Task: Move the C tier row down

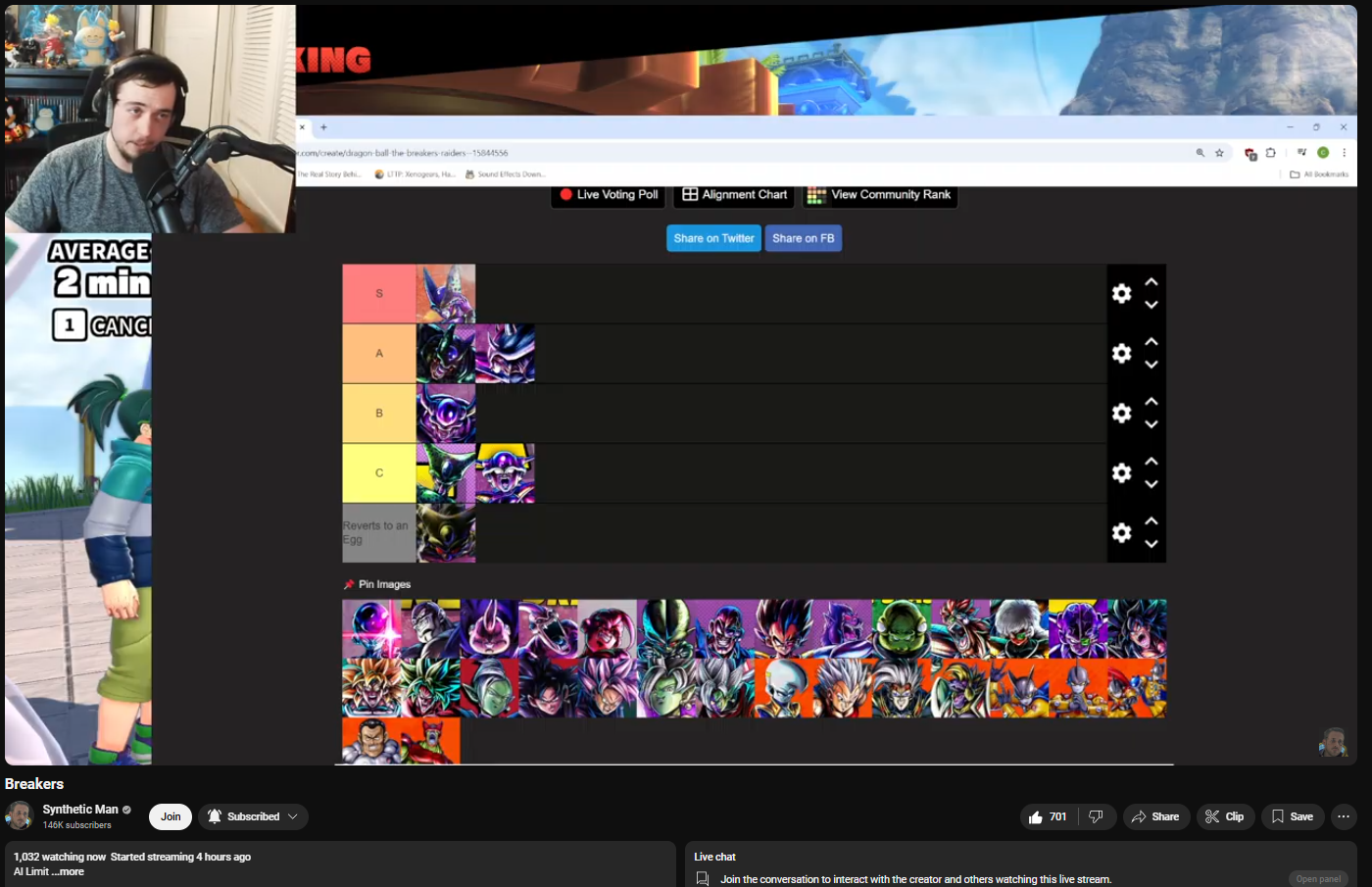Action: point(1151,484)
